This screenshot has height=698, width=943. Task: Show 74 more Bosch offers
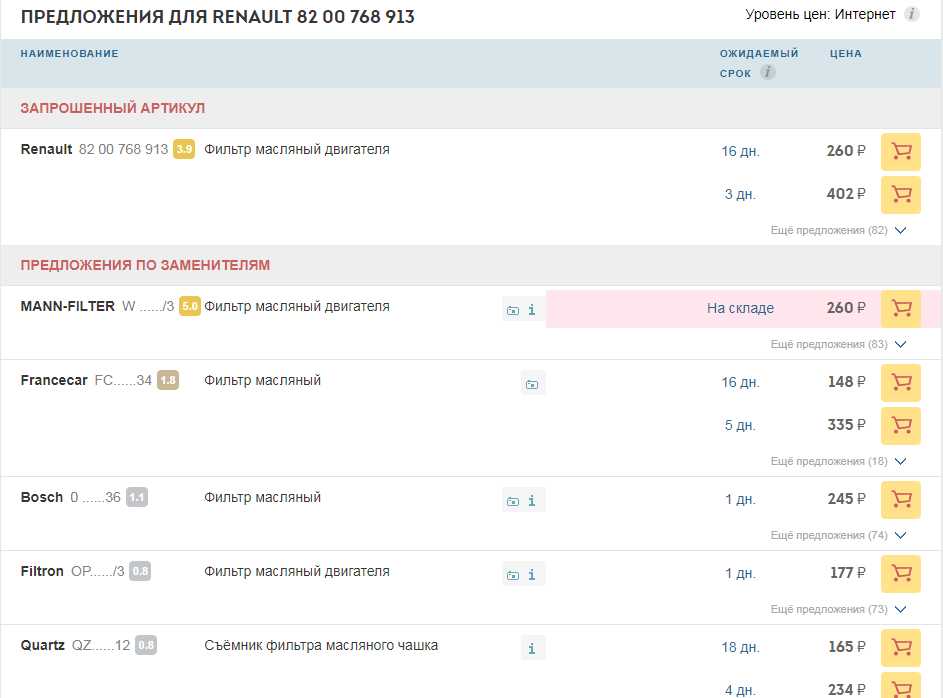click(838, 535)
